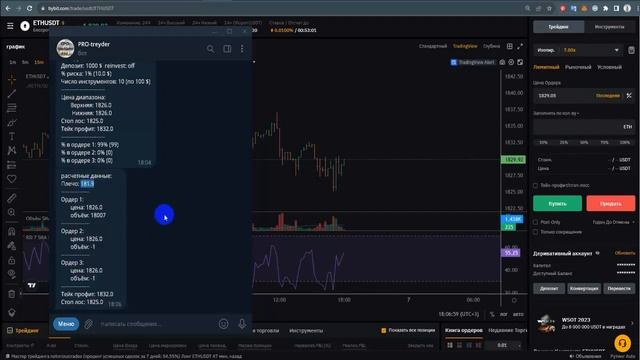The width and height of the screenshot is (640, 360).
Task: Select the zoom in tool
Action: point(11,212)
